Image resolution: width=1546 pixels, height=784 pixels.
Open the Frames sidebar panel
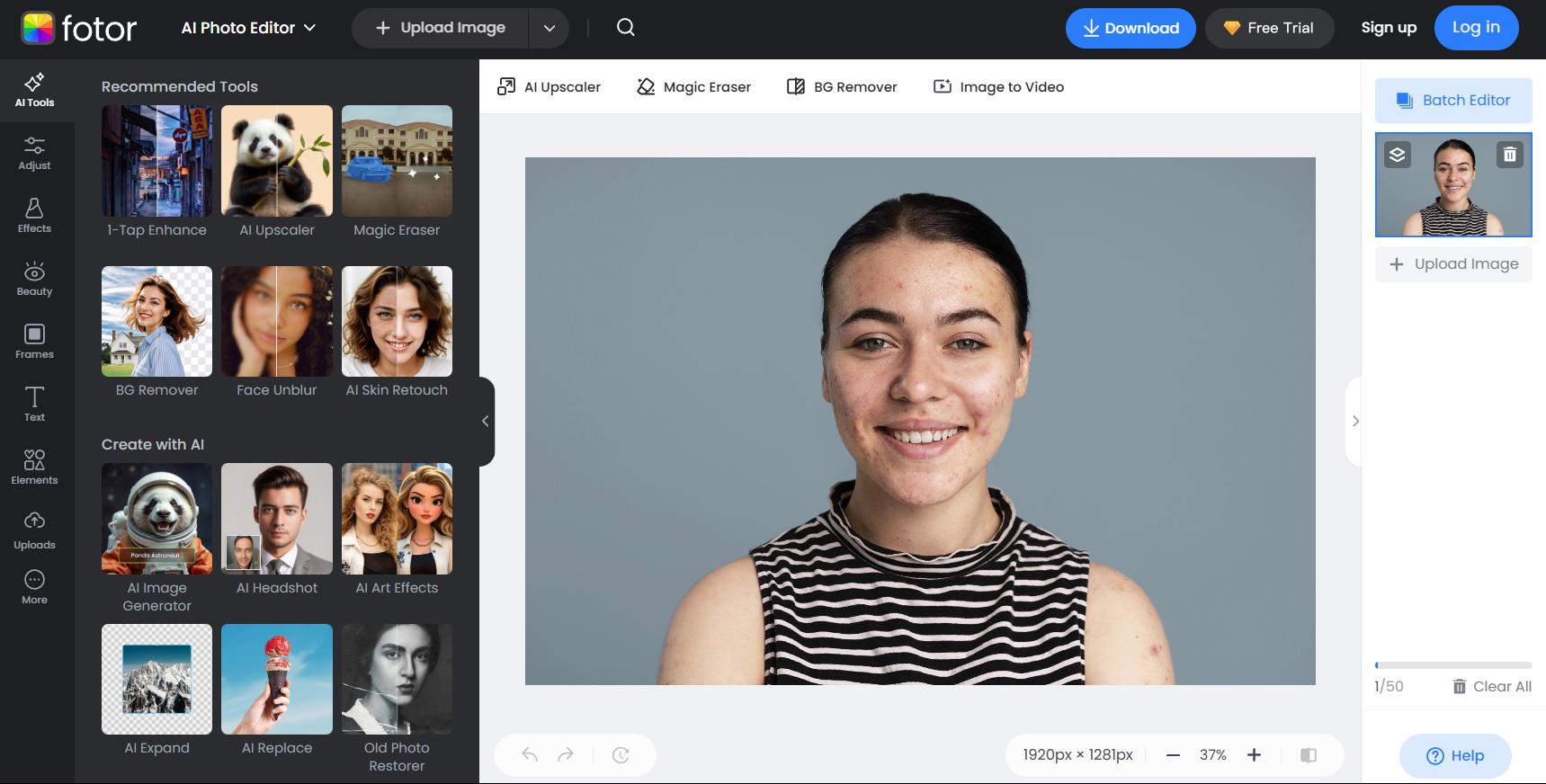point(34,343)
